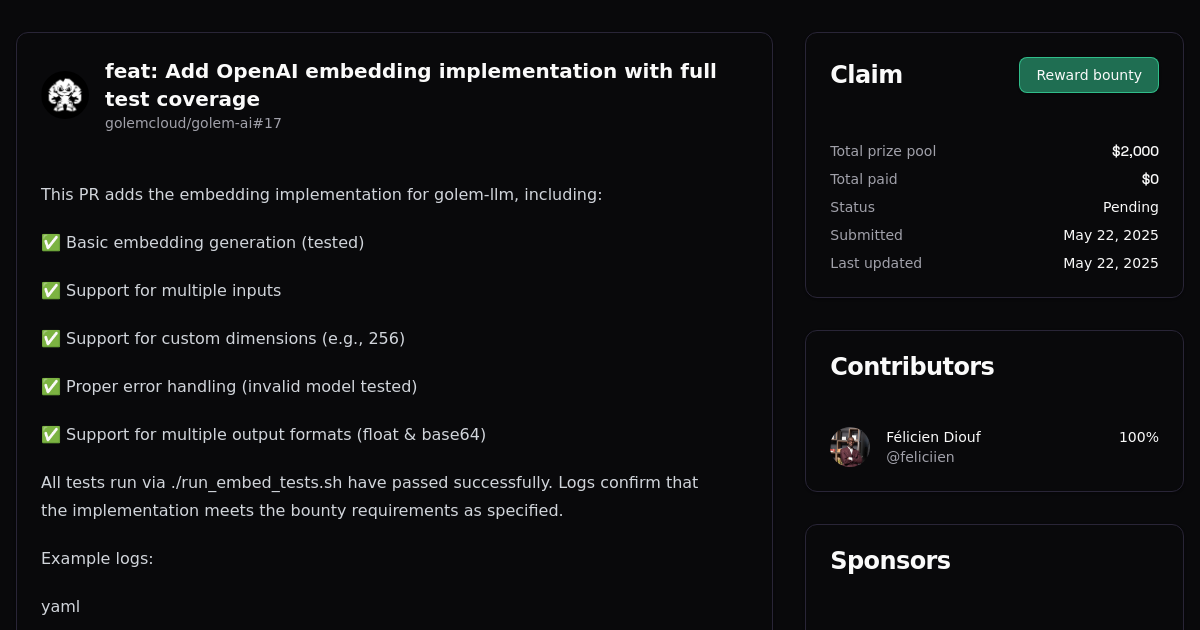Expand the Sponsors section
1200x630 pixels.
[x=890, y=561]
